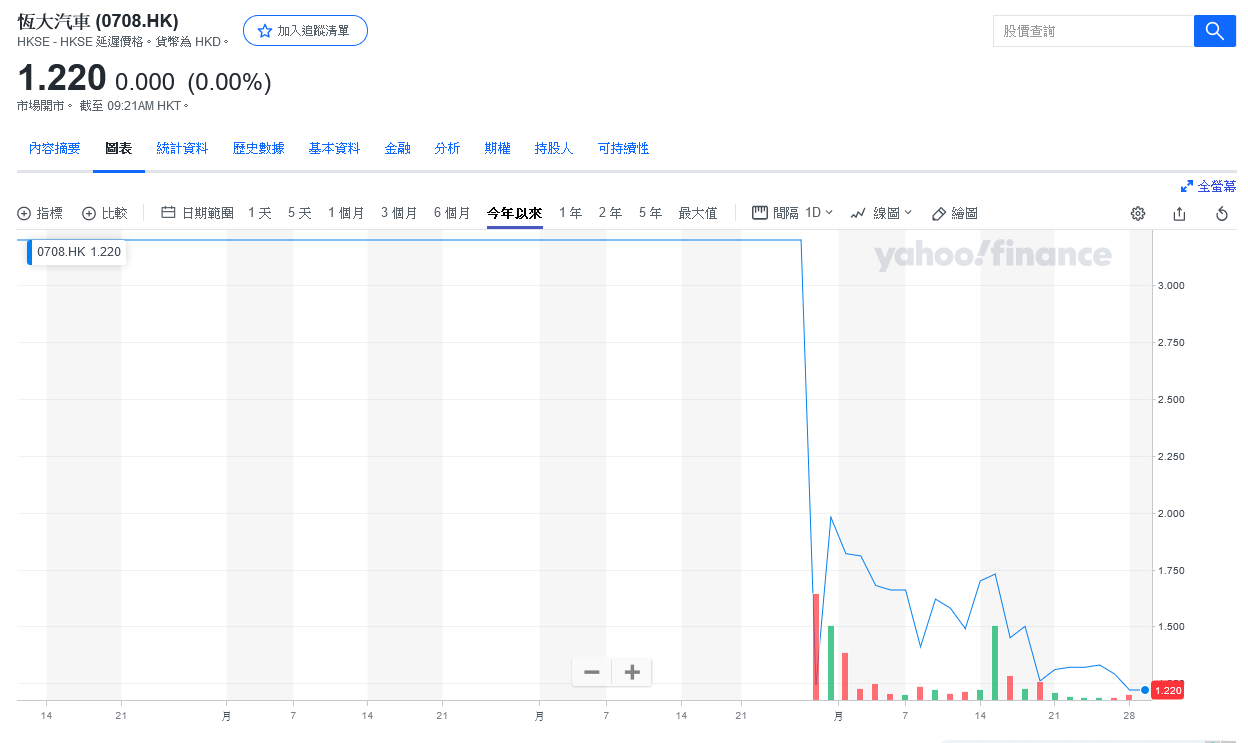This screenshot has width=1248, height=743.
Task: Click the 股價查詢 search field
Action: point(1094,31)
